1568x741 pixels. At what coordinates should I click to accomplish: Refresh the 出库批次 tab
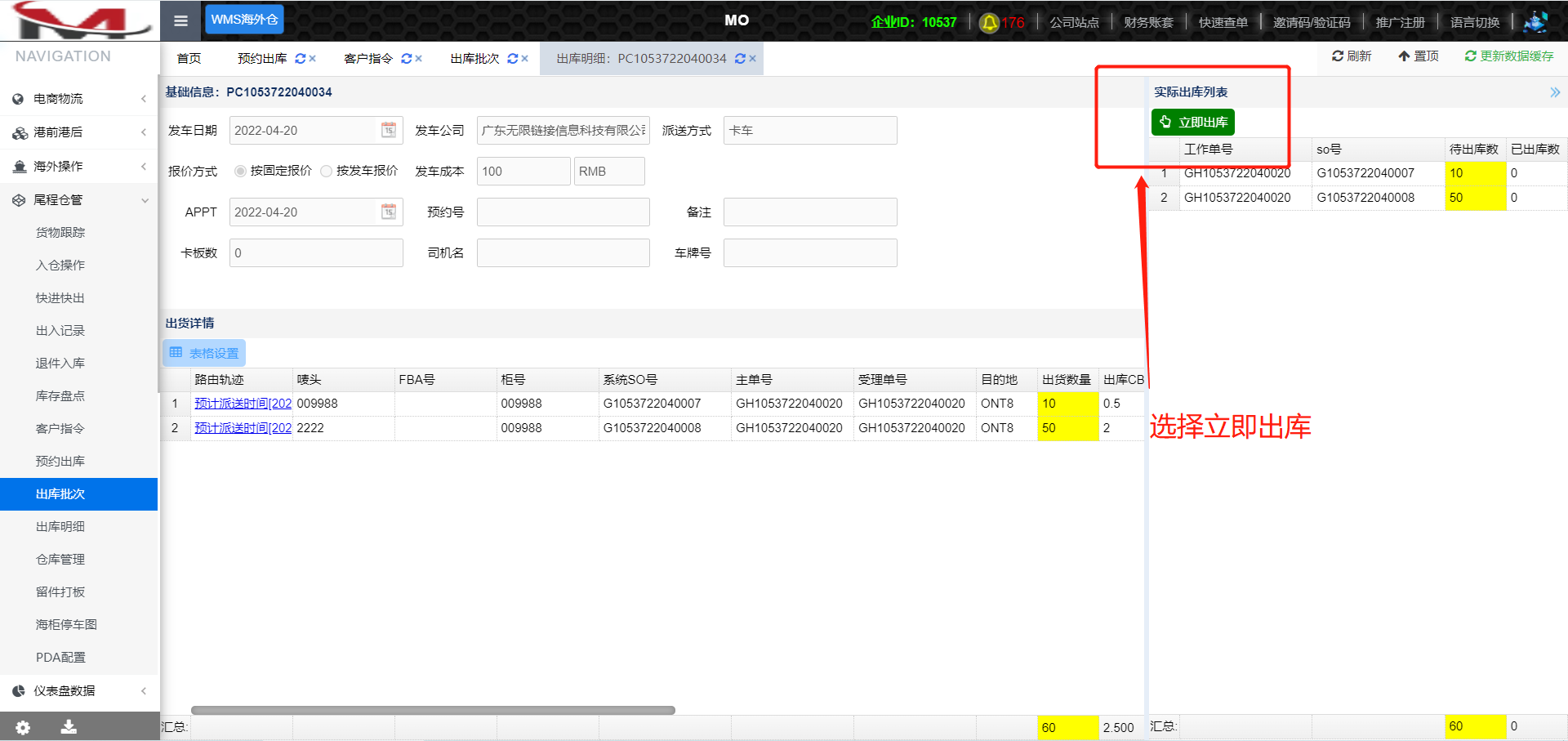pyautogui.click(x=513, y=59)
